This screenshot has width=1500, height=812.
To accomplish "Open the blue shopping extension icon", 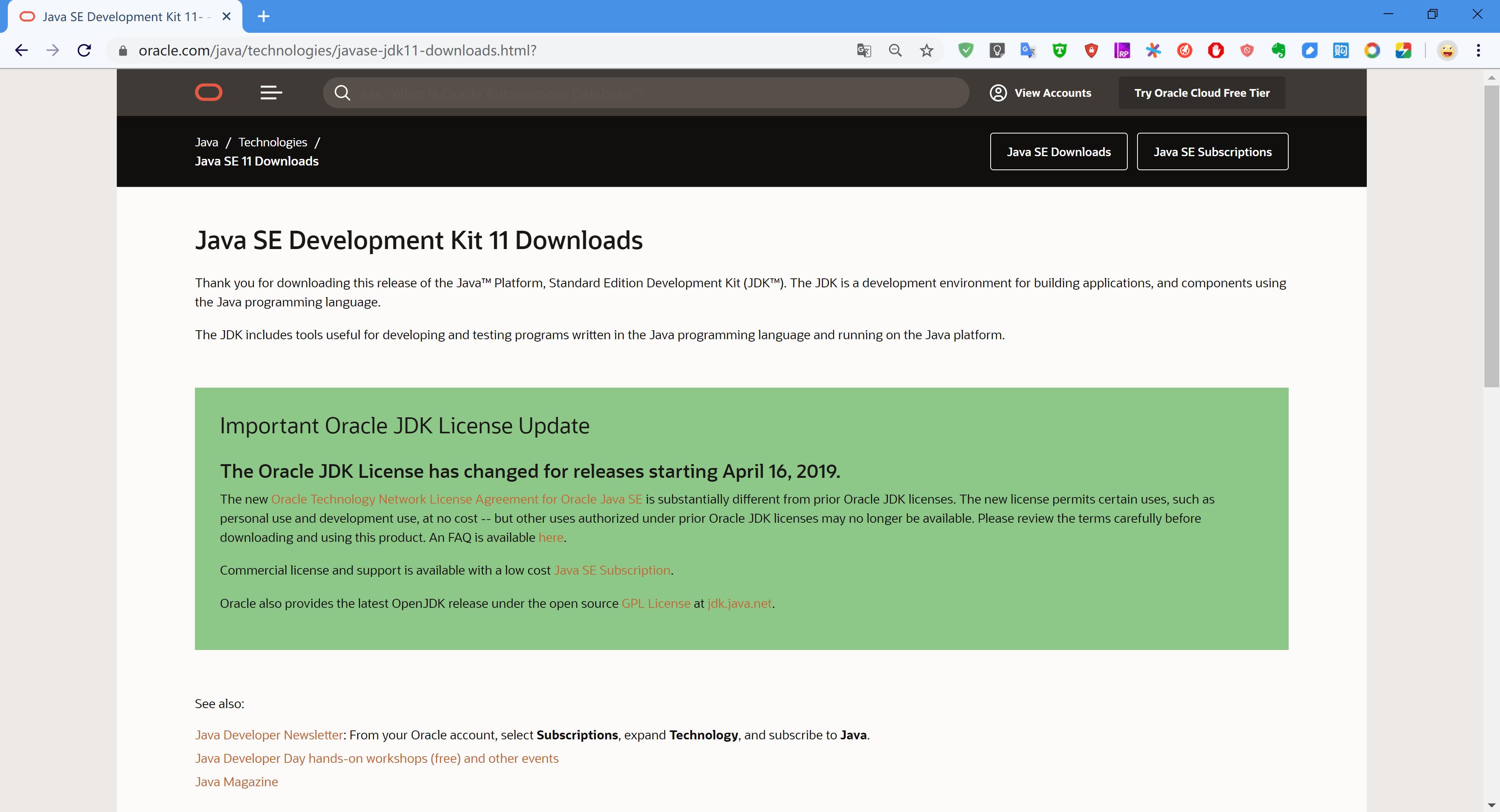I will 1341,51.
